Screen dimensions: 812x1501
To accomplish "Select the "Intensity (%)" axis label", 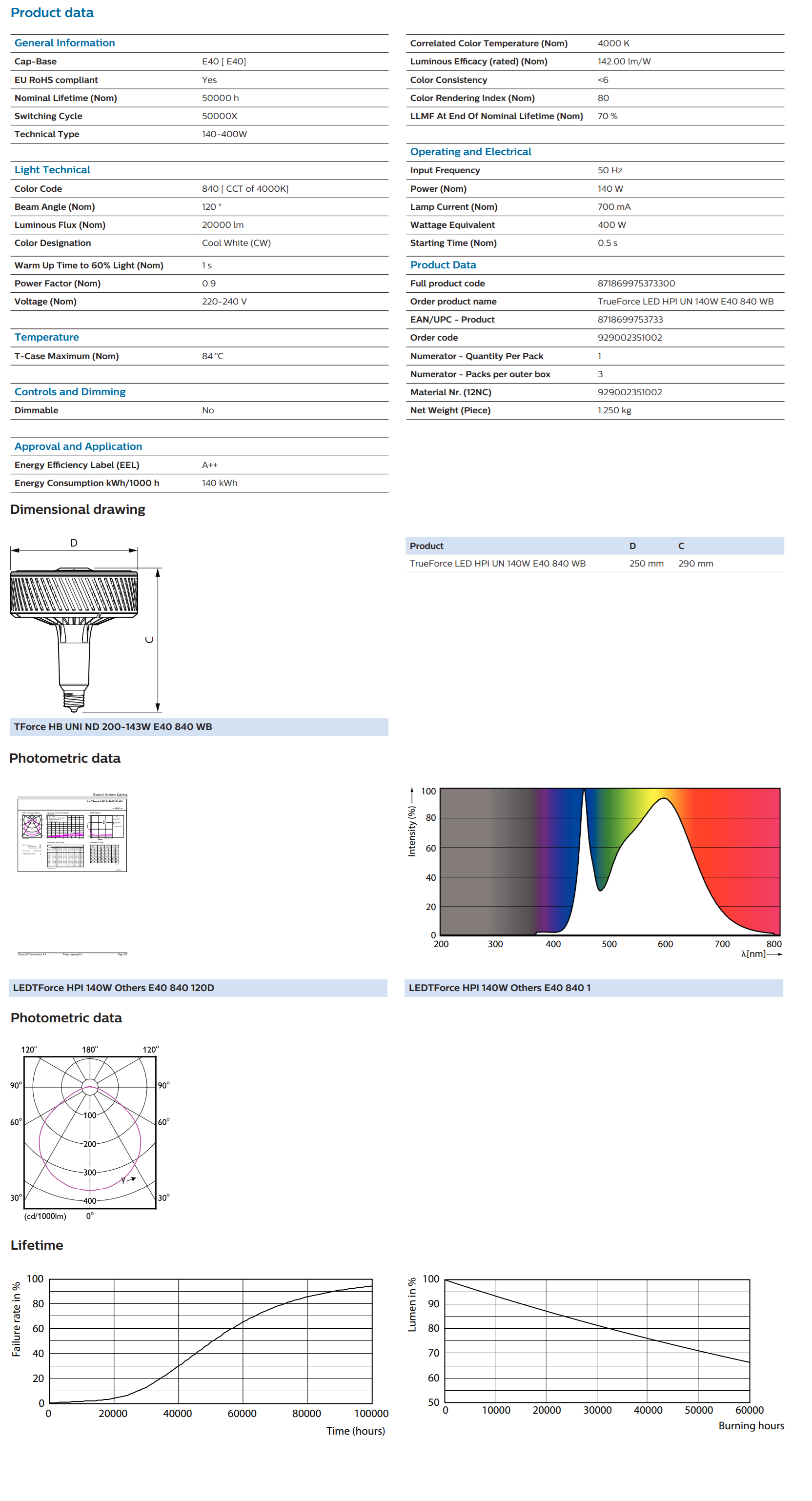I will [x=412, y=832].
